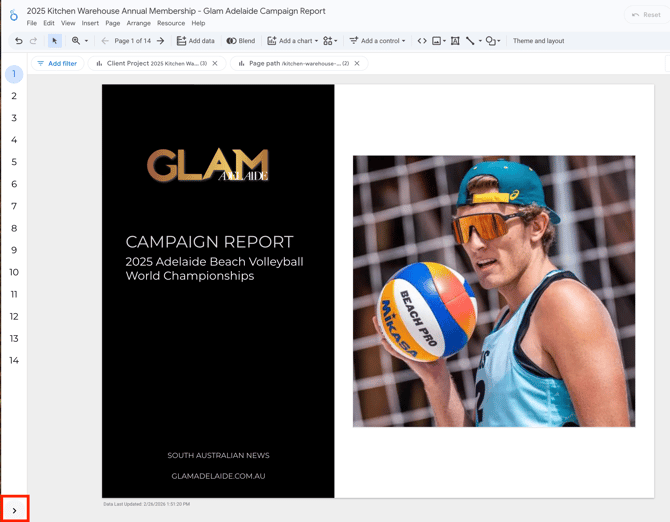Open the Arrange menu
Viewport: 670px width, 522px height.
[138, 23]
